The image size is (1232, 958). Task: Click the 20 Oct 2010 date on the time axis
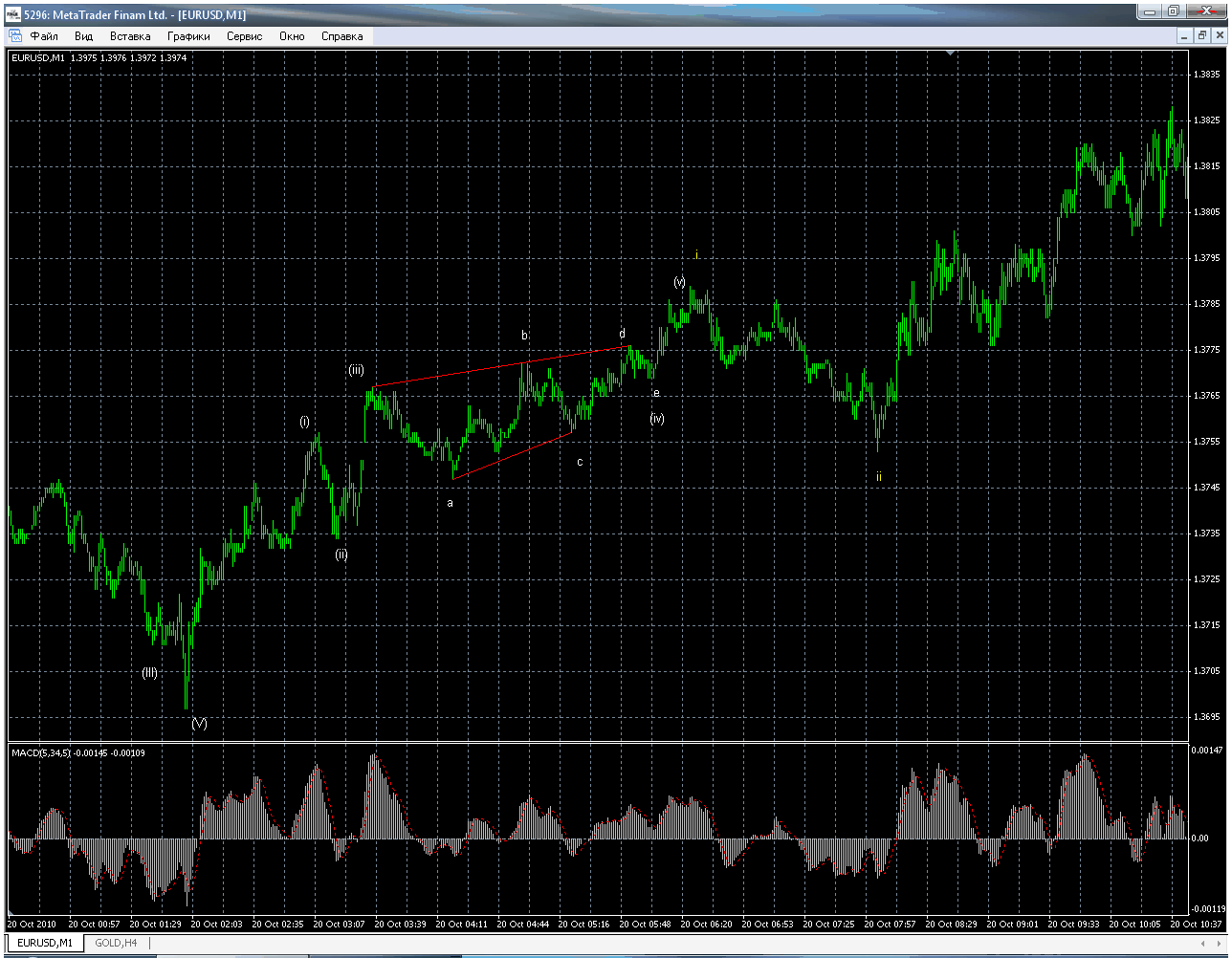click(33, 925)
